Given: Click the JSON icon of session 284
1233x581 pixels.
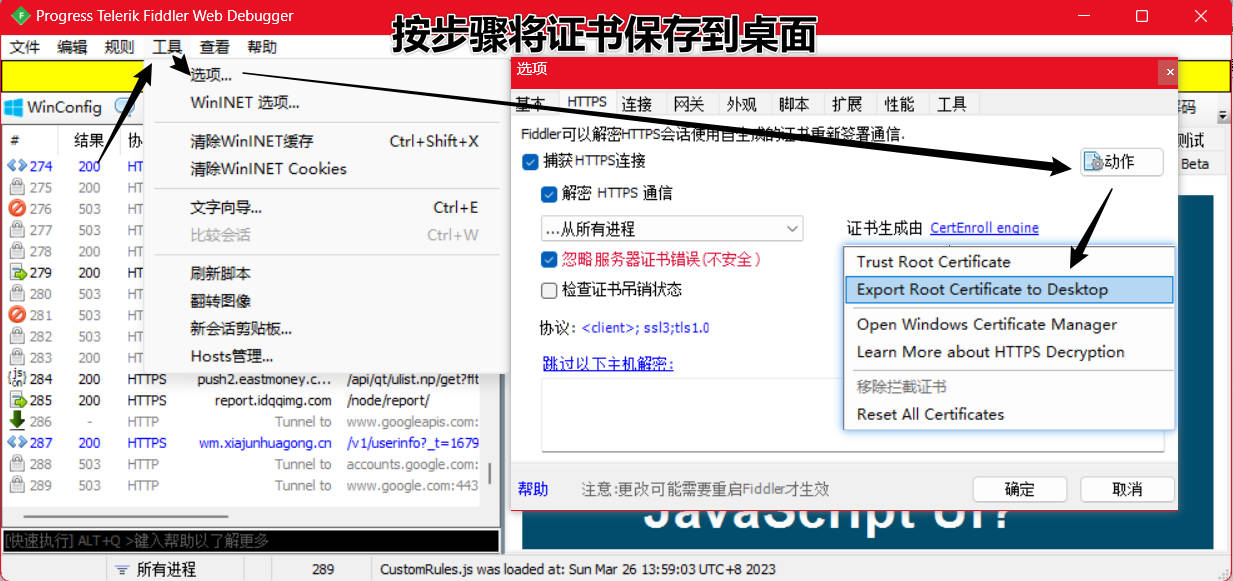Looking at the screenshot, I should 17,379.
